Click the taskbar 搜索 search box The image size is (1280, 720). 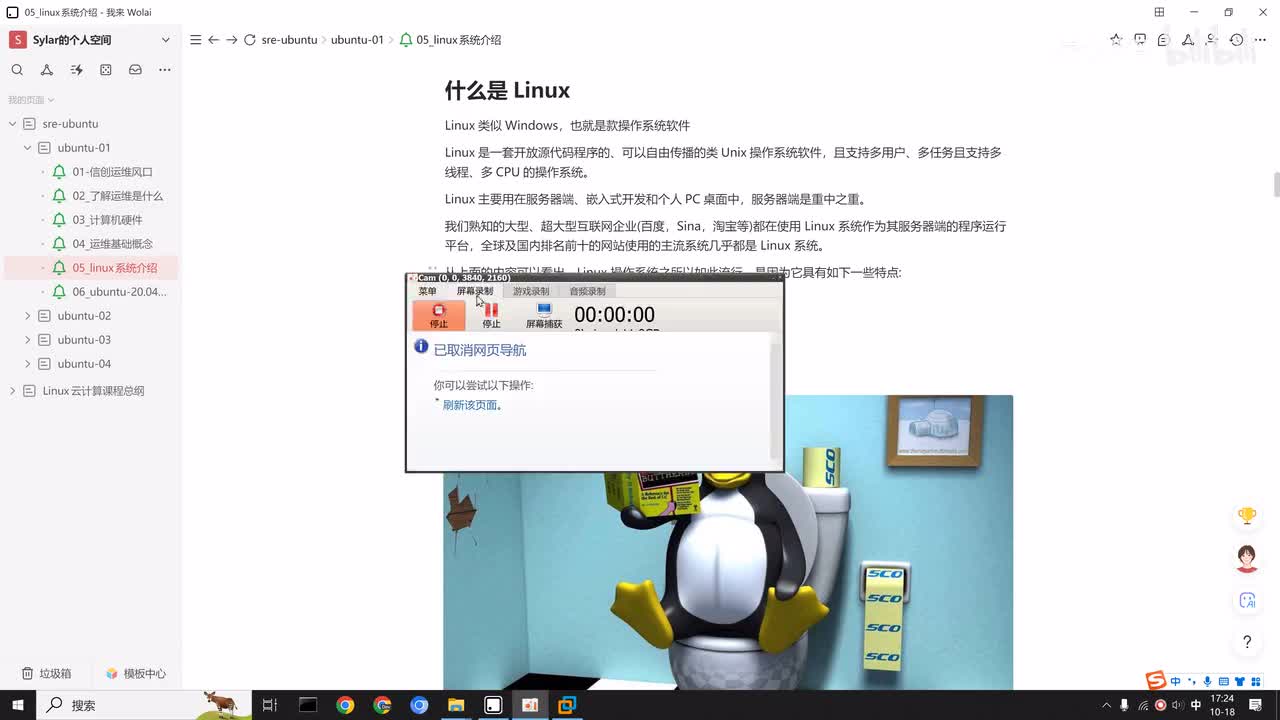pyautogui.click(x=145, y=705)
